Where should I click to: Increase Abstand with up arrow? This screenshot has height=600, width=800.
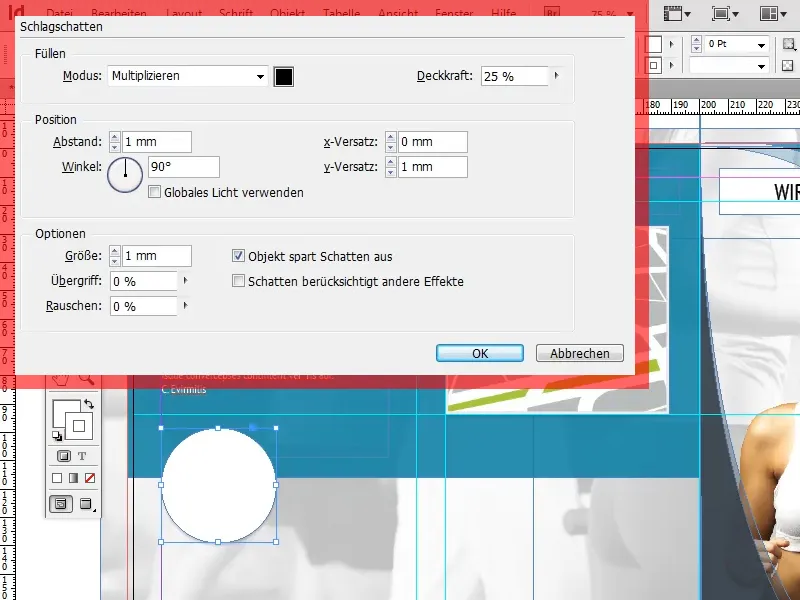115,137
